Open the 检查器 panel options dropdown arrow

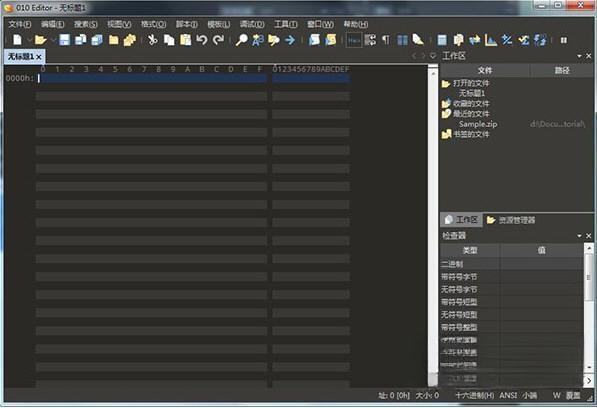coord(579,236)
